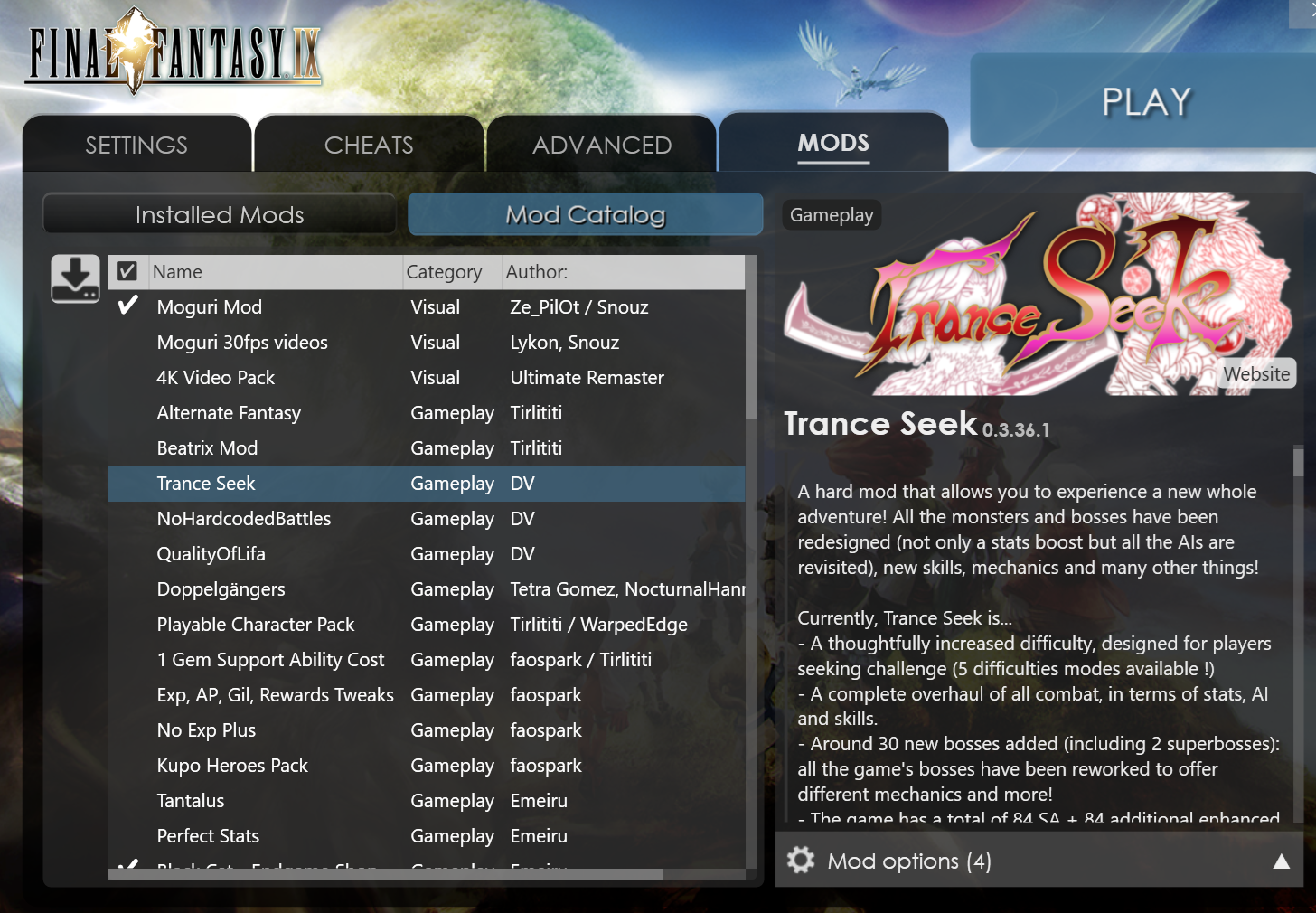Click the Mod options gear icon

[x=801, y=860]
